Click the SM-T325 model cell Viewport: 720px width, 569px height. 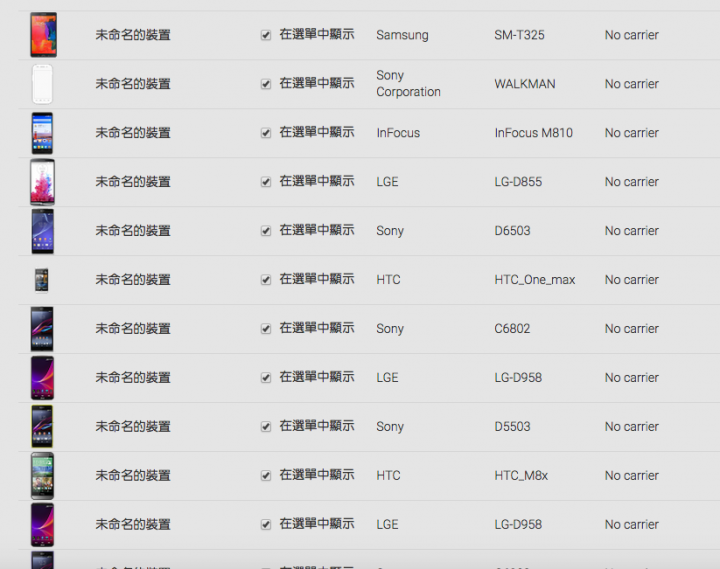tap(519, 35)
